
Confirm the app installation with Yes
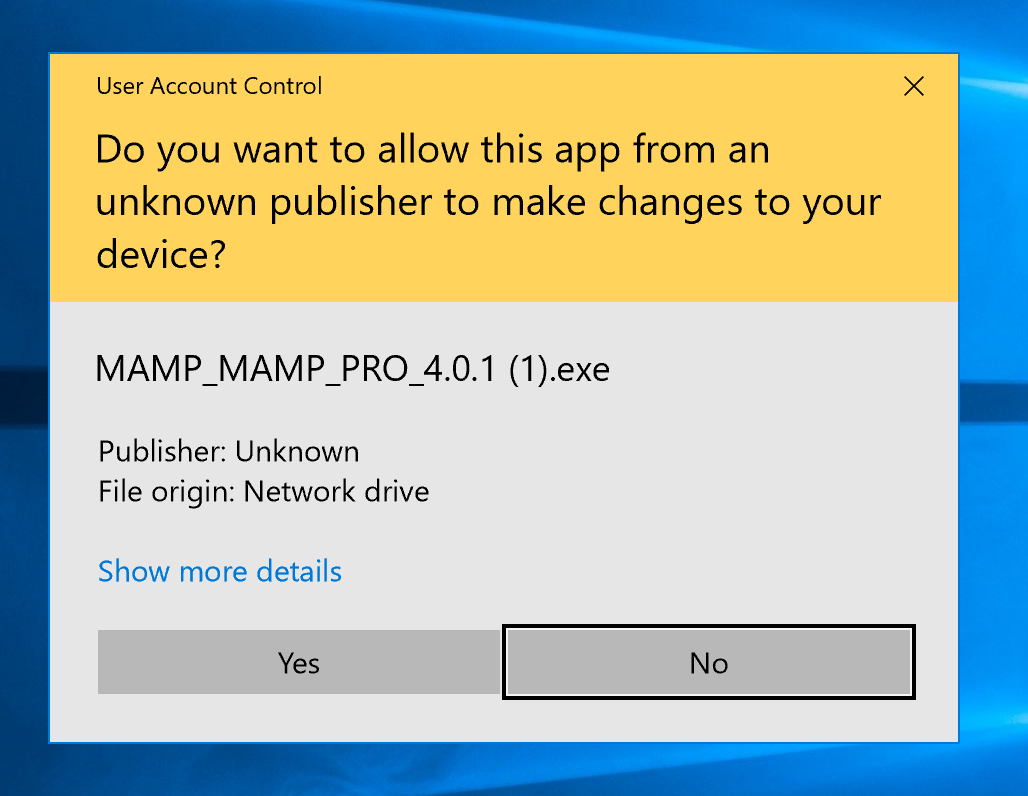[297, 662]
